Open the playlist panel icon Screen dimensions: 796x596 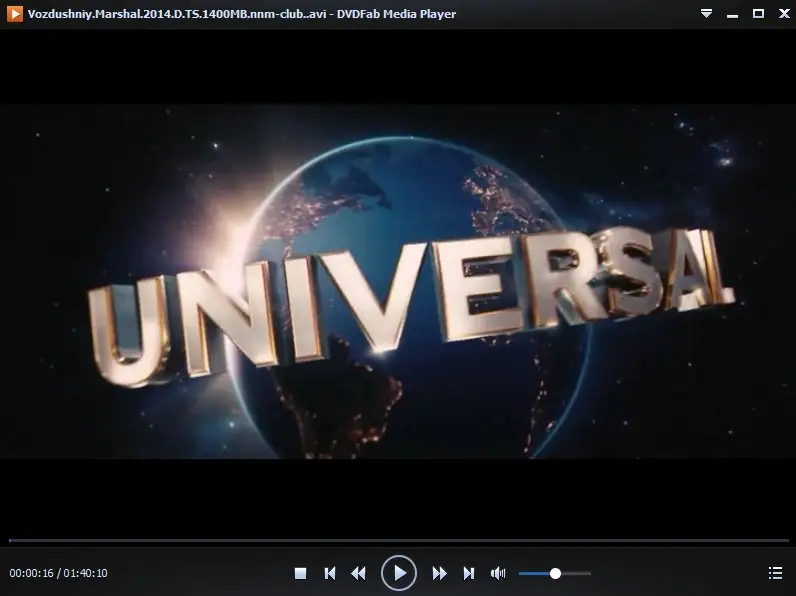(x=775, y=573)
